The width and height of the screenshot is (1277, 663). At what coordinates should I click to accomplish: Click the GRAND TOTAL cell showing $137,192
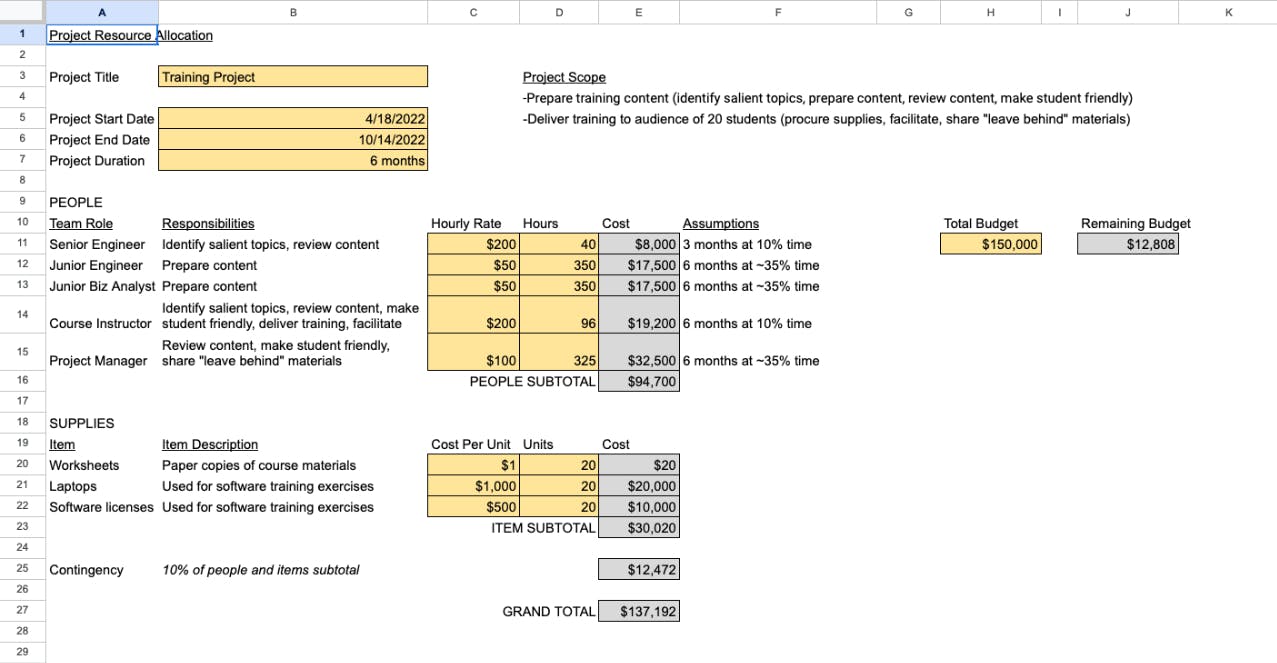638,610
